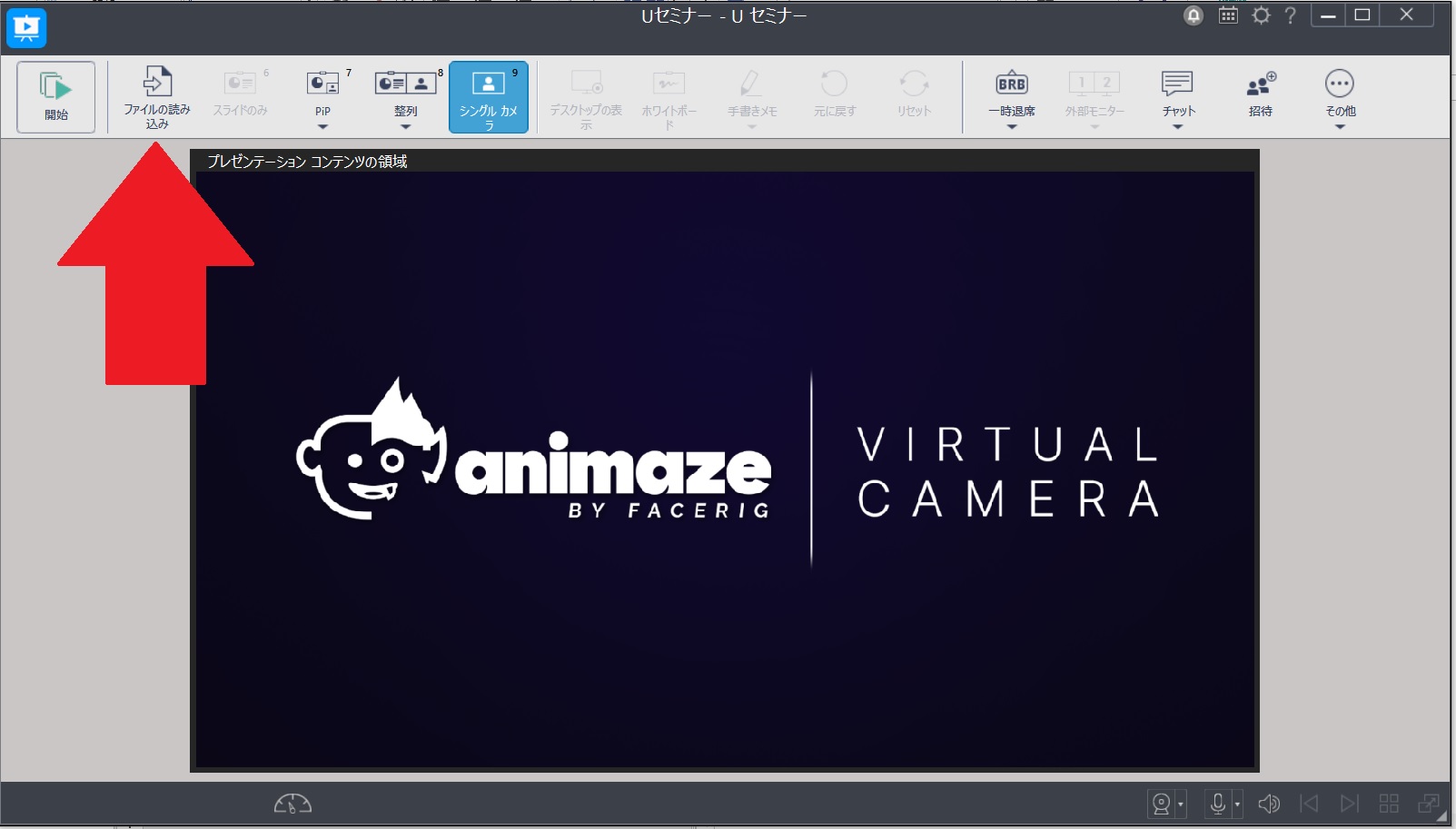This screenshot has height=829, width=1456.
Task: Toggle the webcam on or off
Action: pyautogui.click(x=1161, y=804)
